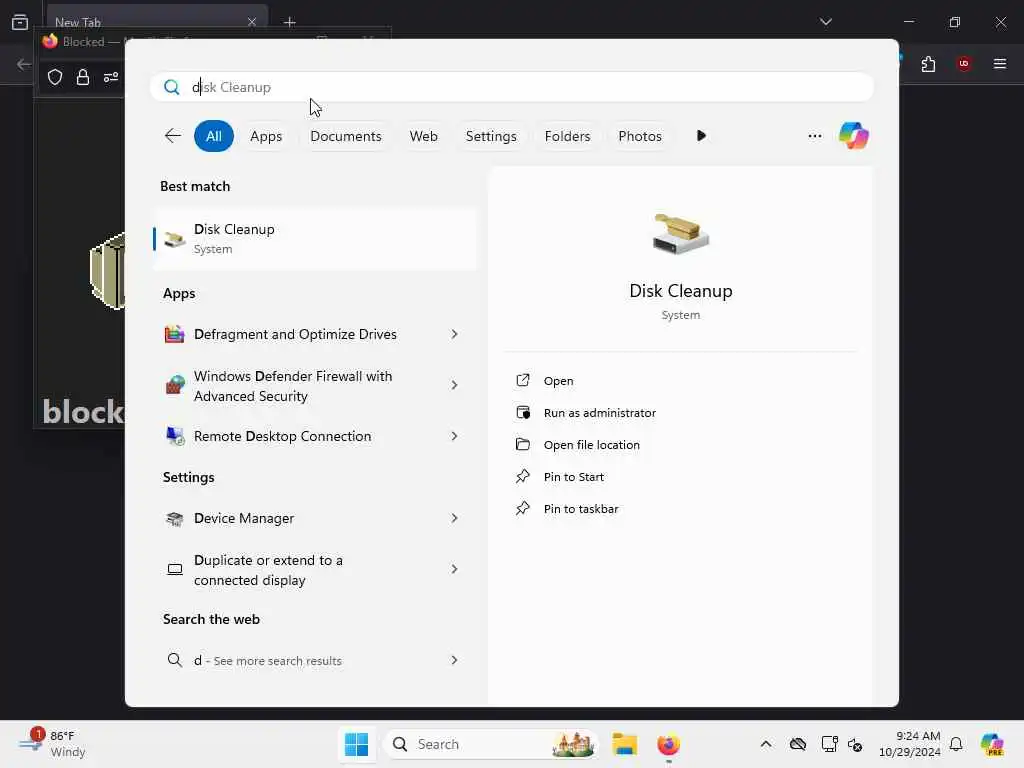Viewport: 1024px width, 768px height.
Task: Click the Duplicate or extend display icon
Action: pyautogui.click(x=174, y=569)
